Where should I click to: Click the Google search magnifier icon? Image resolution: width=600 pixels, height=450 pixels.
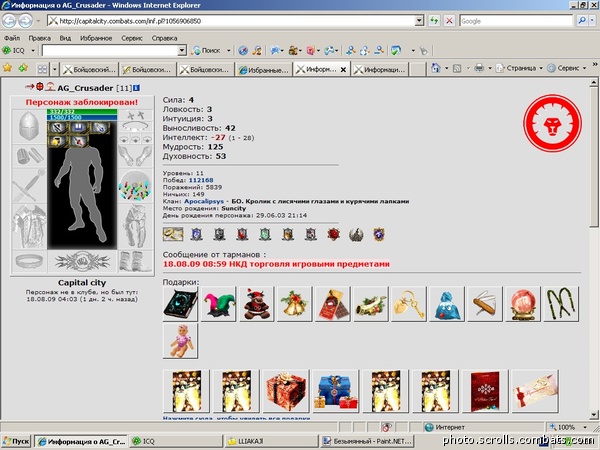(582, 21)
